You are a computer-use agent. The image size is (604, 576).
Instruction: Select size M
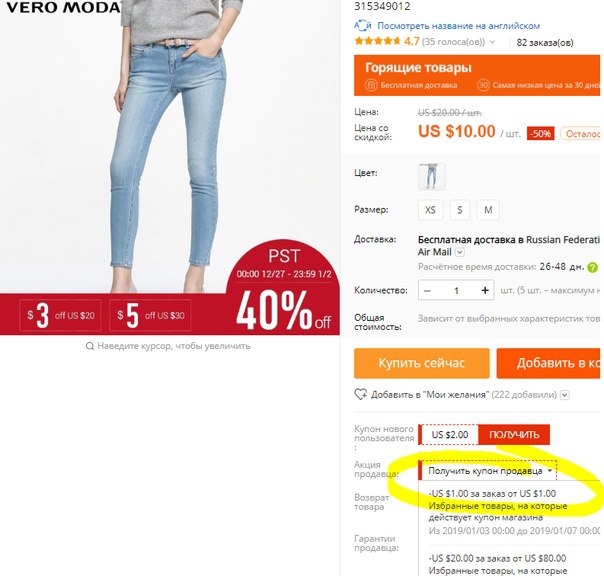(488, 210)
